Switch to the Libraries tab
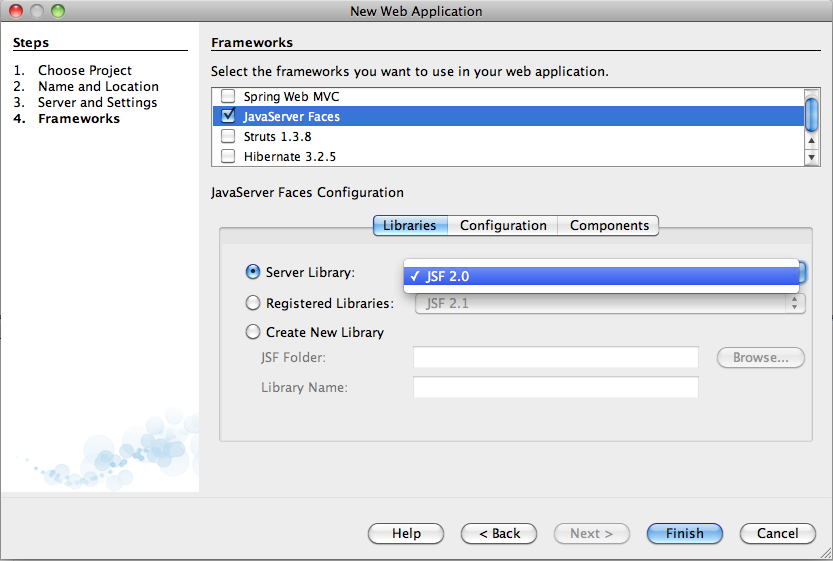This screenshot has height=561, width=833. tap(410, 225)
